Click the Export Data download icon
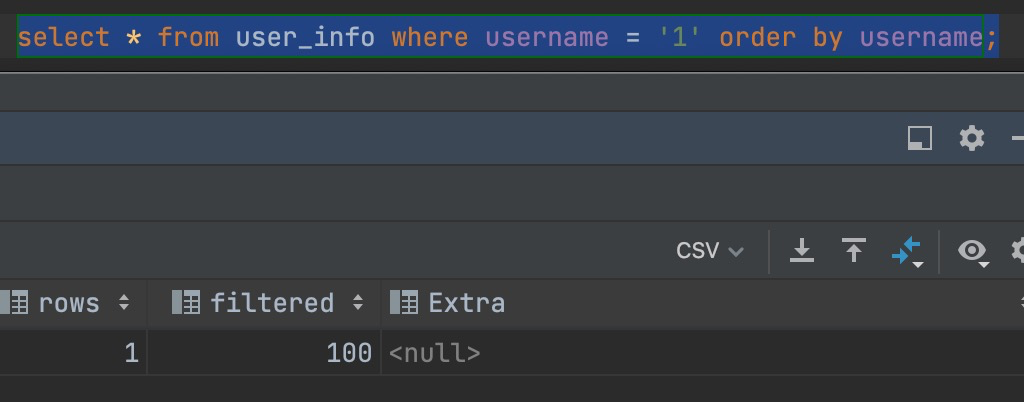The width and height of the screenshot is (1024, 402). click(x=802, y=250)
